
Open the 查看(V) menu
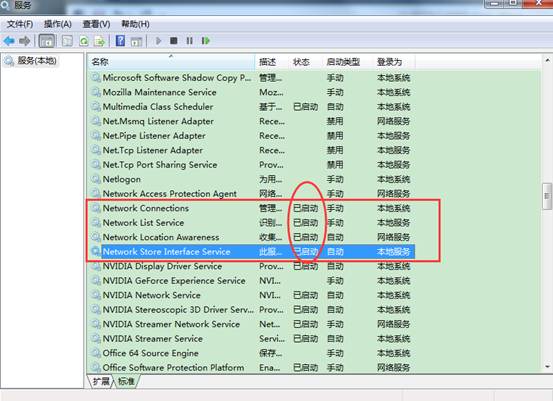pyautogui.click(x=96, y=24)
